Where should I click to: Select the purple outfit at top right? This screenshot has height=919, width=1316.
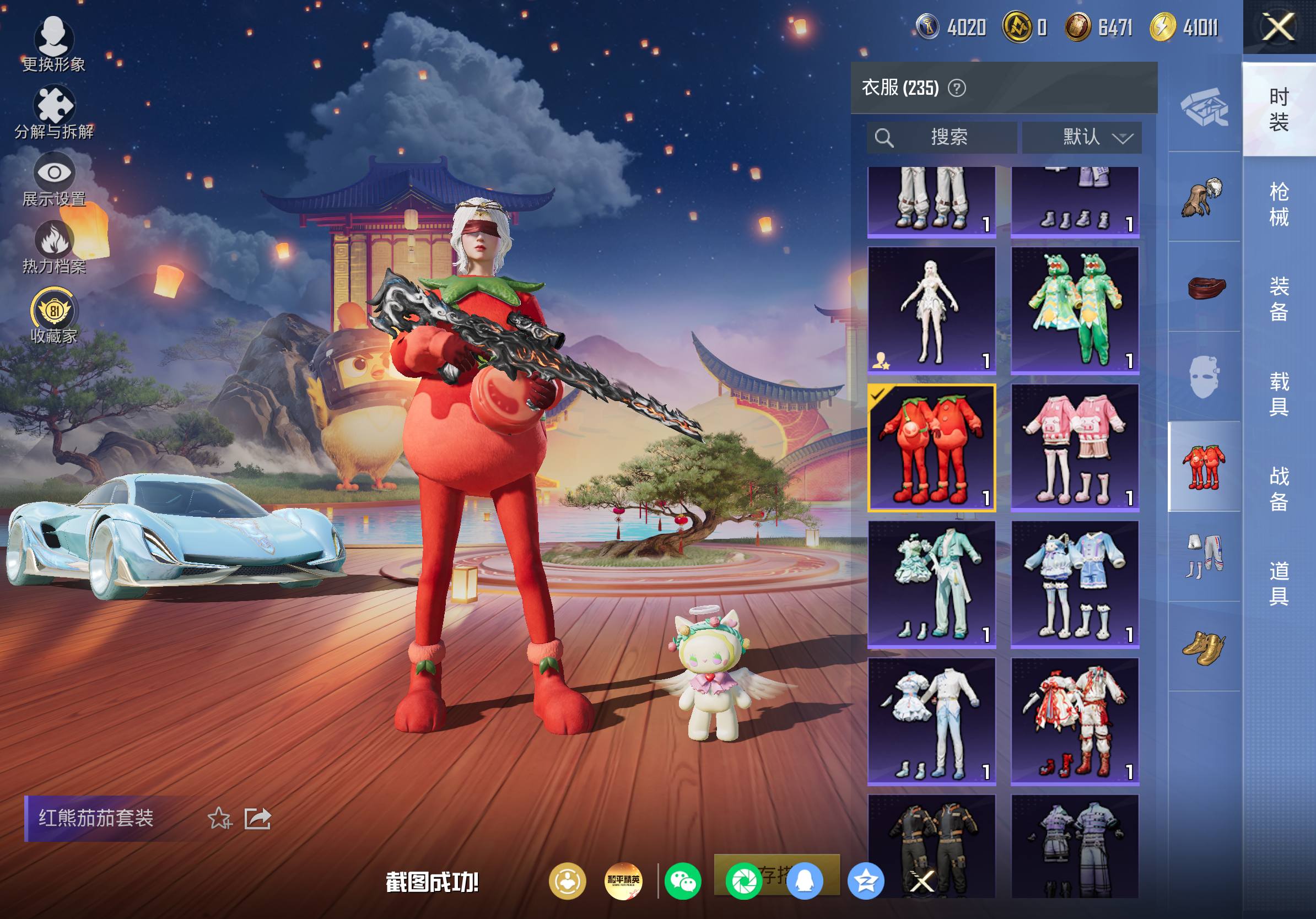pos(1075,202)
